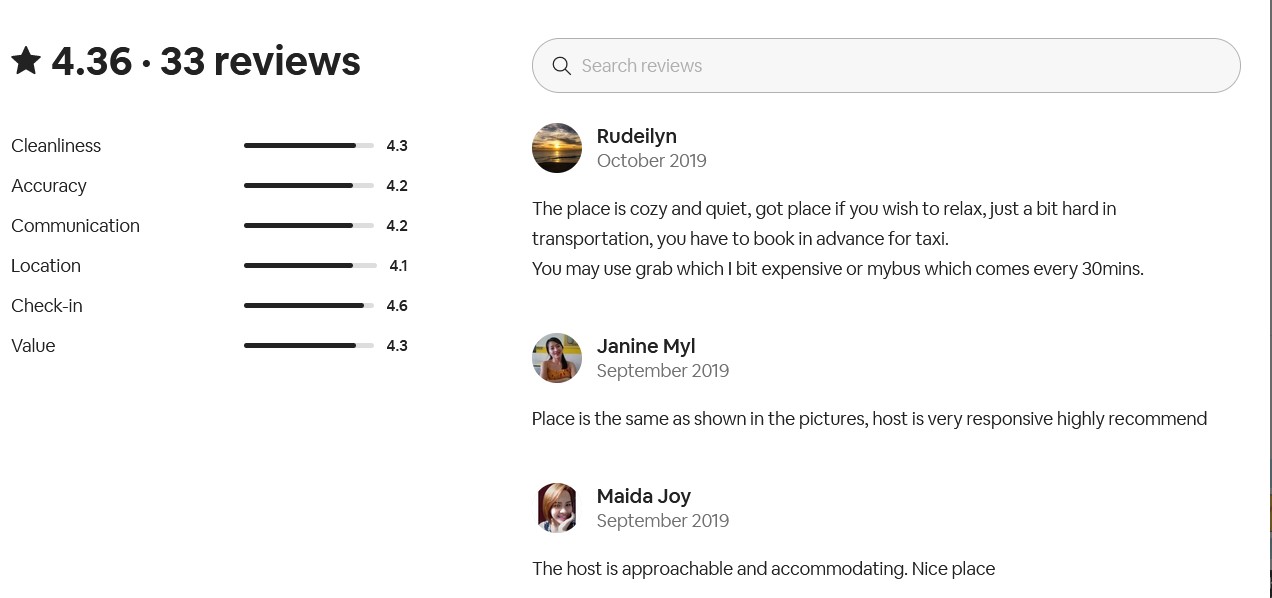The image size is (1272, 598).
Task: Click the Cleanliness category label
Action: (56, 146)
